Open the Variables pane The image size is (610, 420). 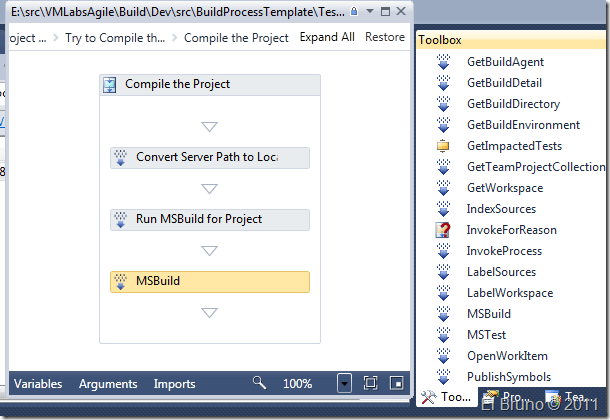point(38,384)
